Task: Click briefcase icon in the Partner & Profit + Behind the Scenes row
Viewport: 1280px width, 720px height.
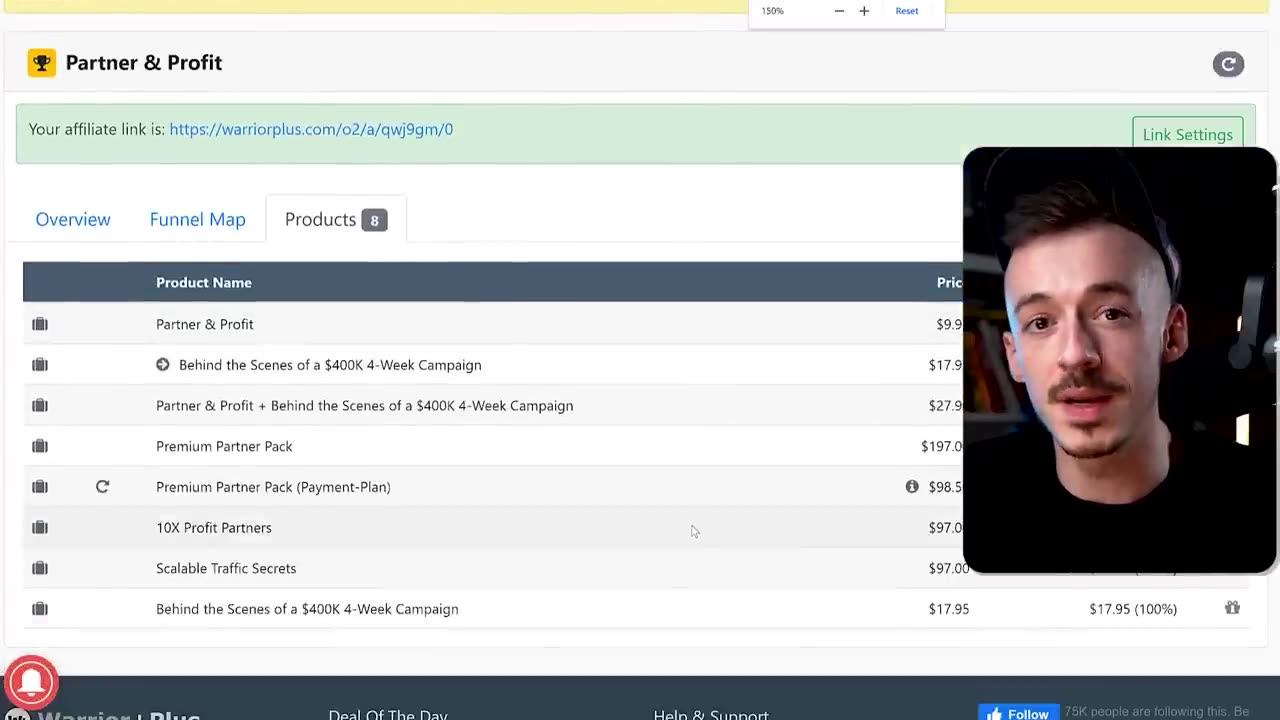Action: [40, 405]
